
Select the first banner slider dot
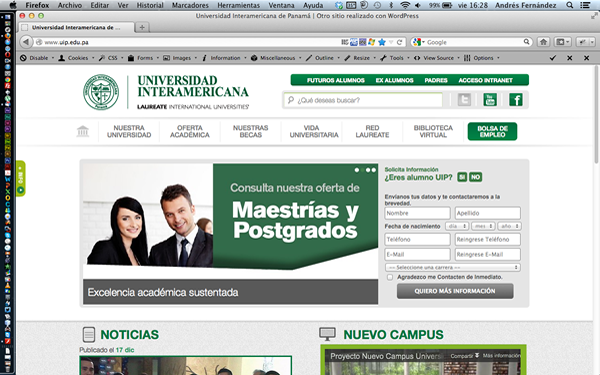(357, 170)
